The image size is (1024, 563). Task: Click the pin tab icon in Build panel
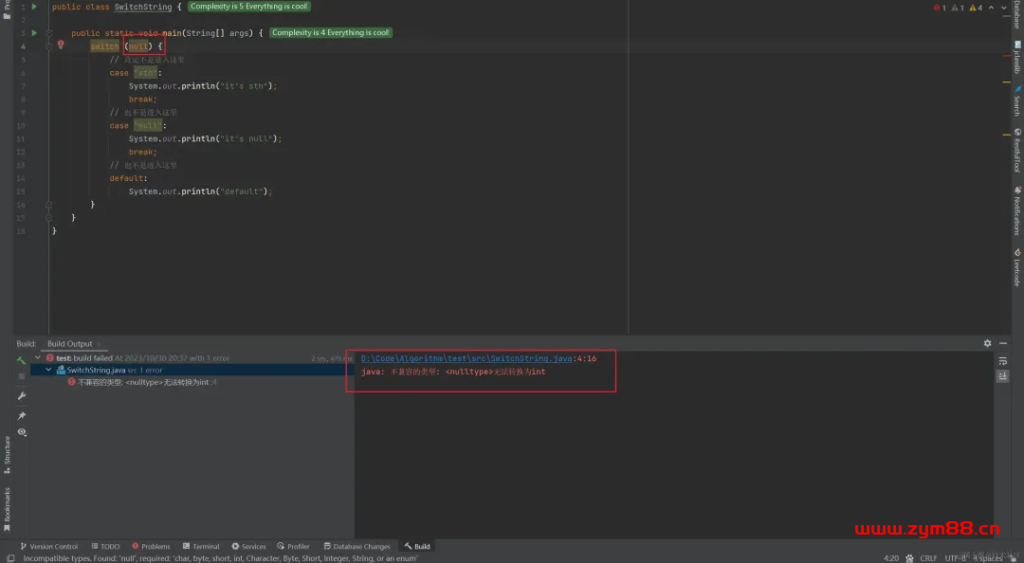(x=21, y=415)
